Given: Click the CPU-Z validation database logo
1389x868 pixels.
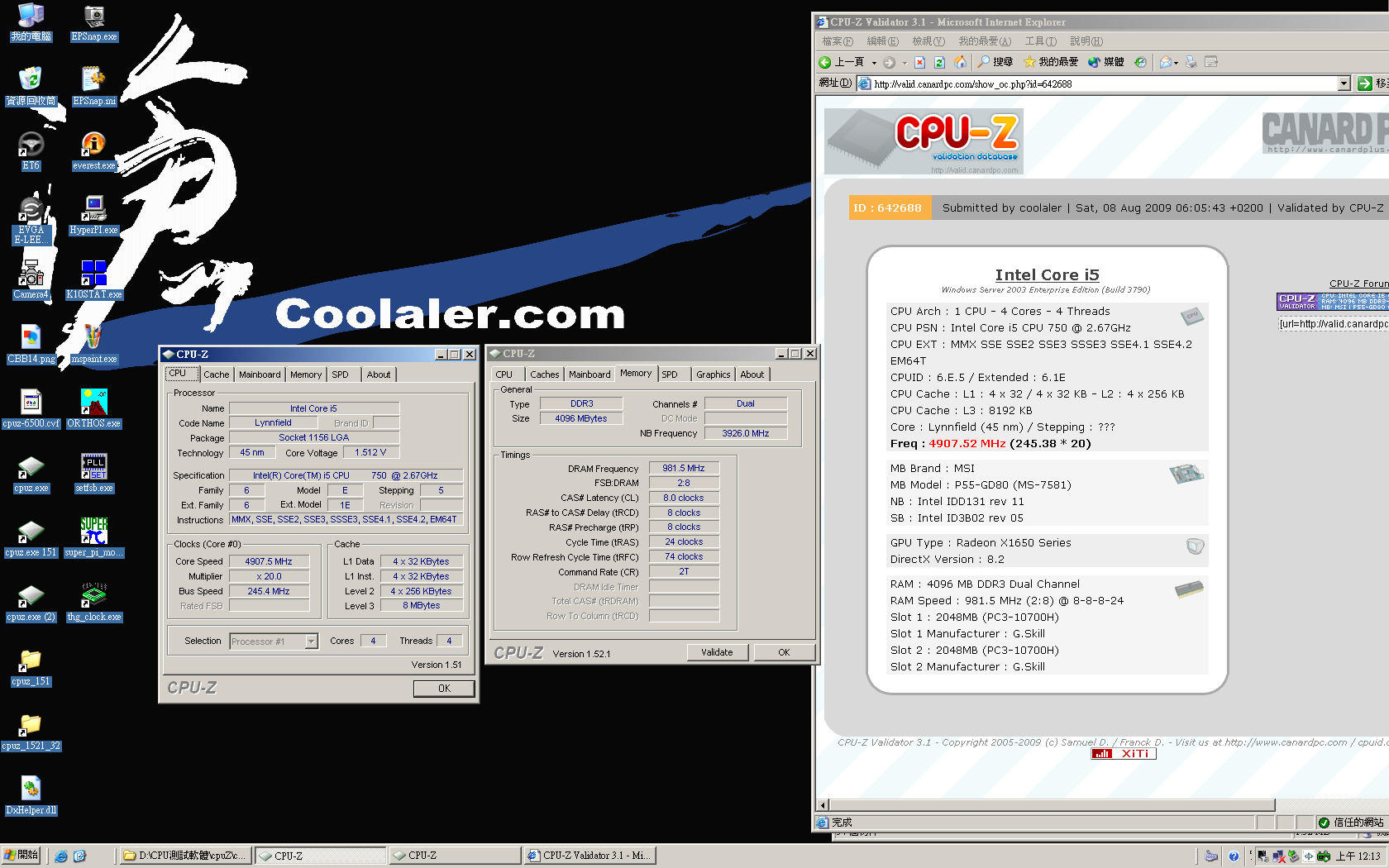Looking at the screenshot, I should coord(924,141).
